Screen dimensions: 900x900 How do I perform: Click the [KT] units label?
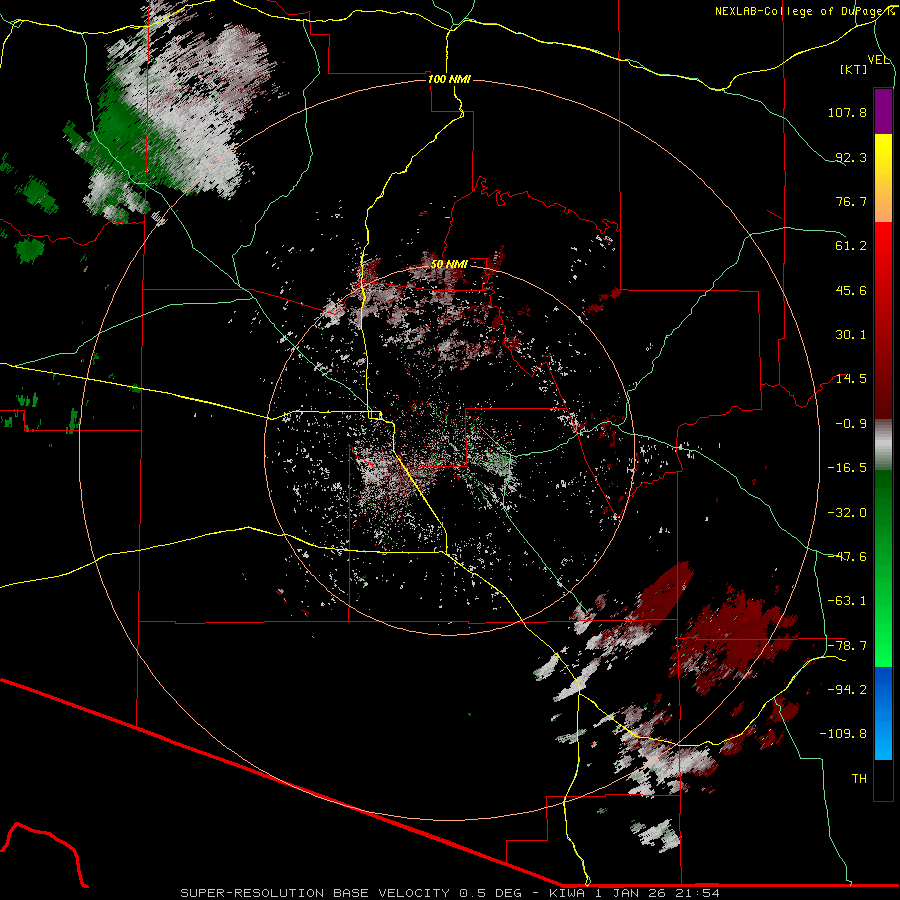pyautogui.click(x=854, y=69)
